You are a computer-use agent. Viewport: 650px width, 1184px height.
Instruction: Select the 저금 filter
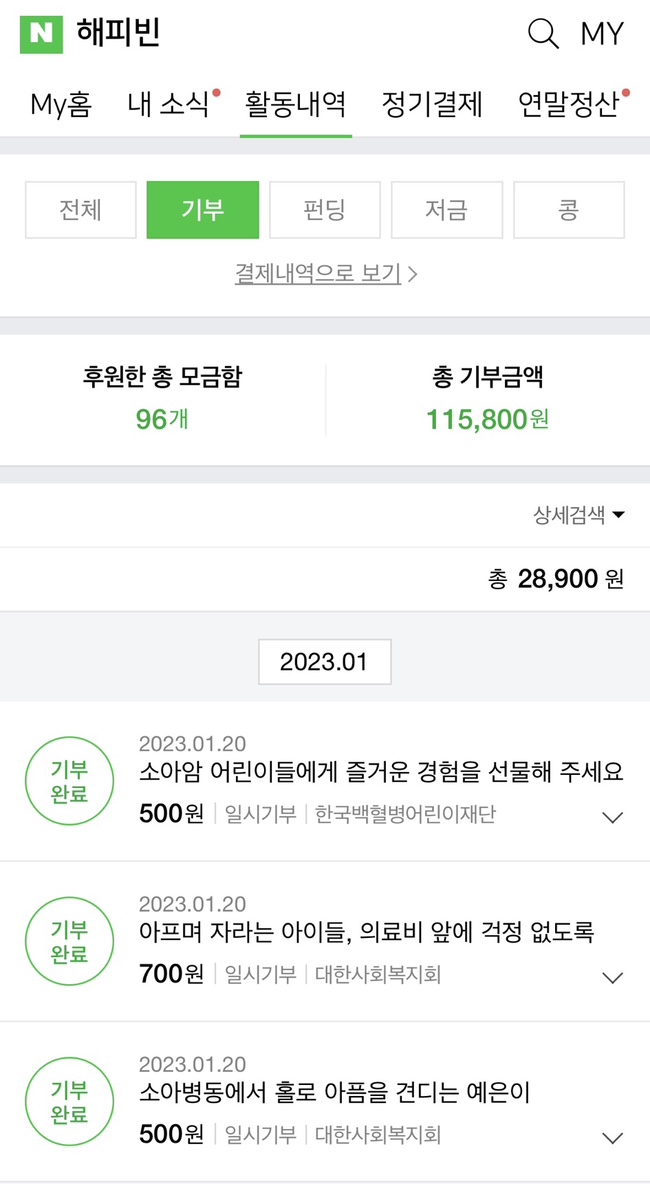tap(447, 210)
